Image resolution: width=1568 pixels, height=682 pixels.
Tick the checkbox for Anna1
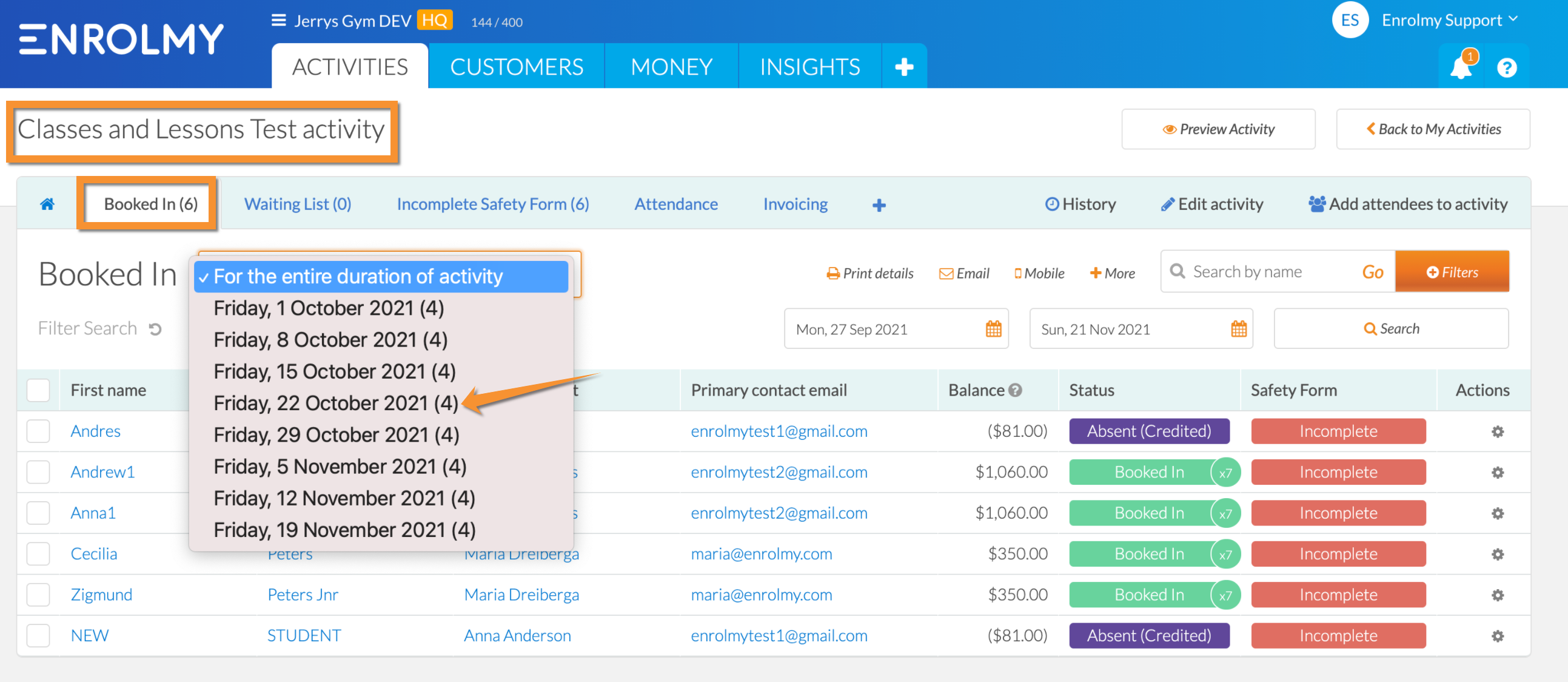coord(38,513)
